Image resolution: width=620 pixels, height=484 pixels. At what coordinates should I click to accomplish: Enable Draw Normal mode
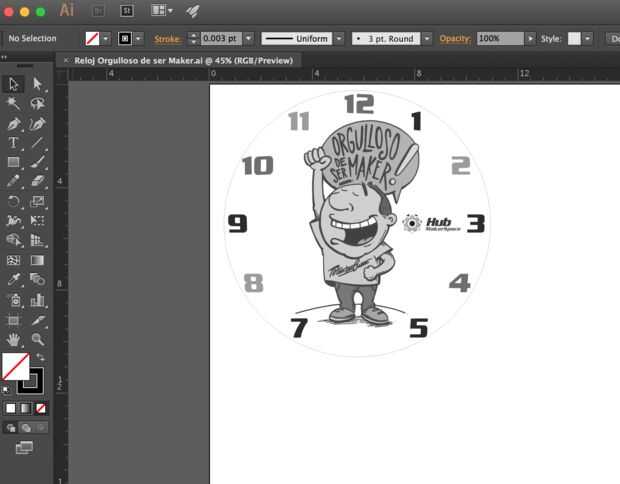tap(11, 428)
